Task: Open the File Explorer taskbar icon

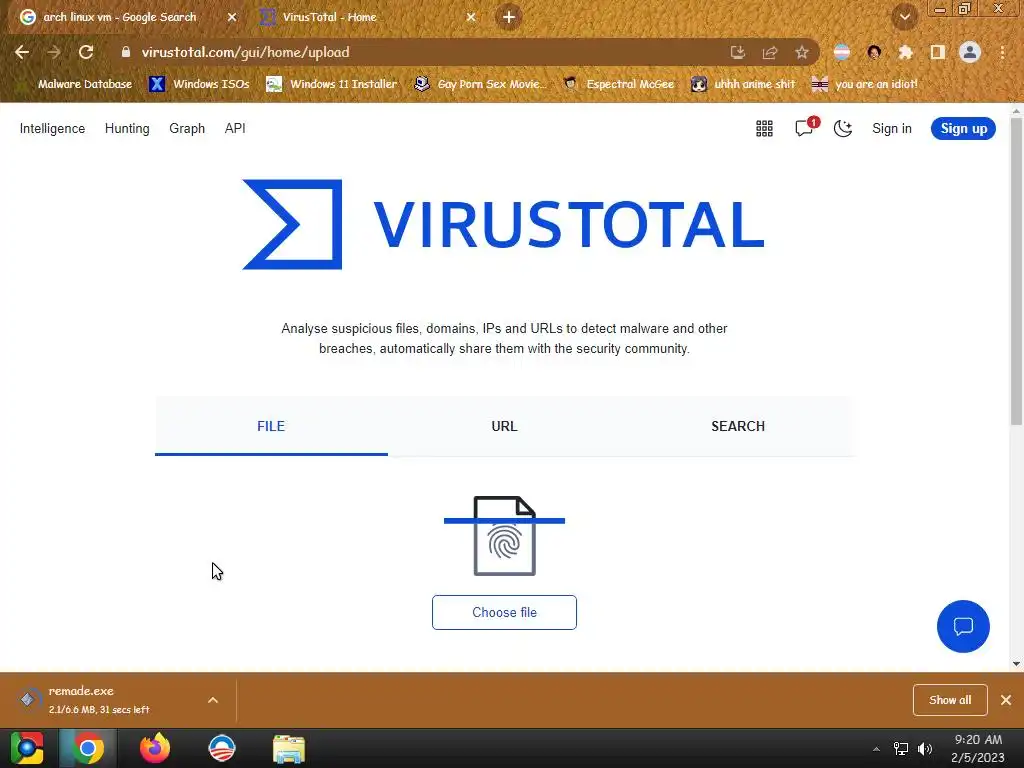Action: 289,749
